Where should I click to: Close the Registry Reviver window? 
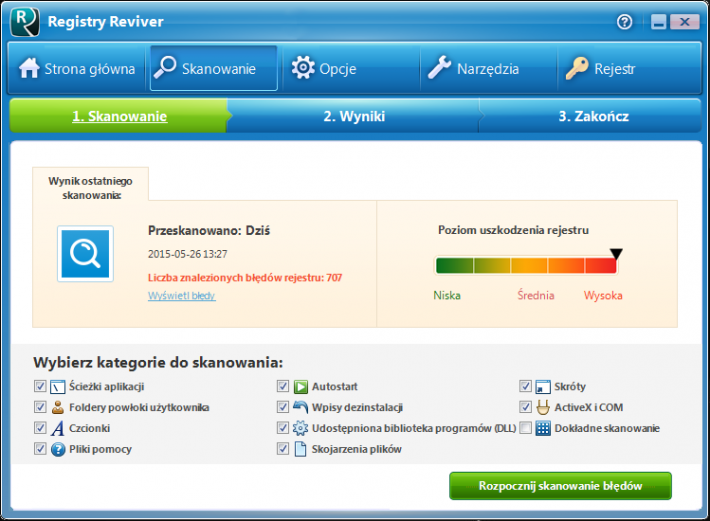(685, 22)
